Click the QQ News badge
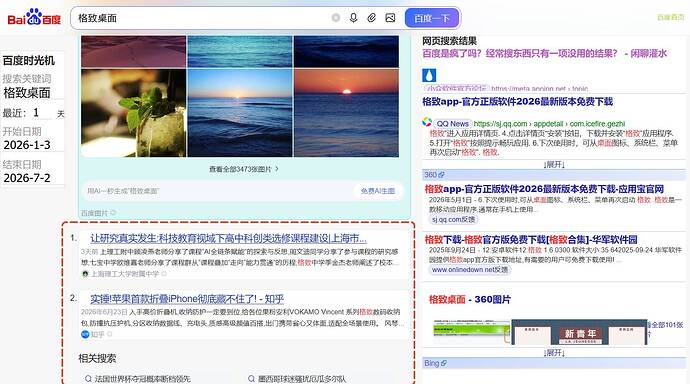 452,124
